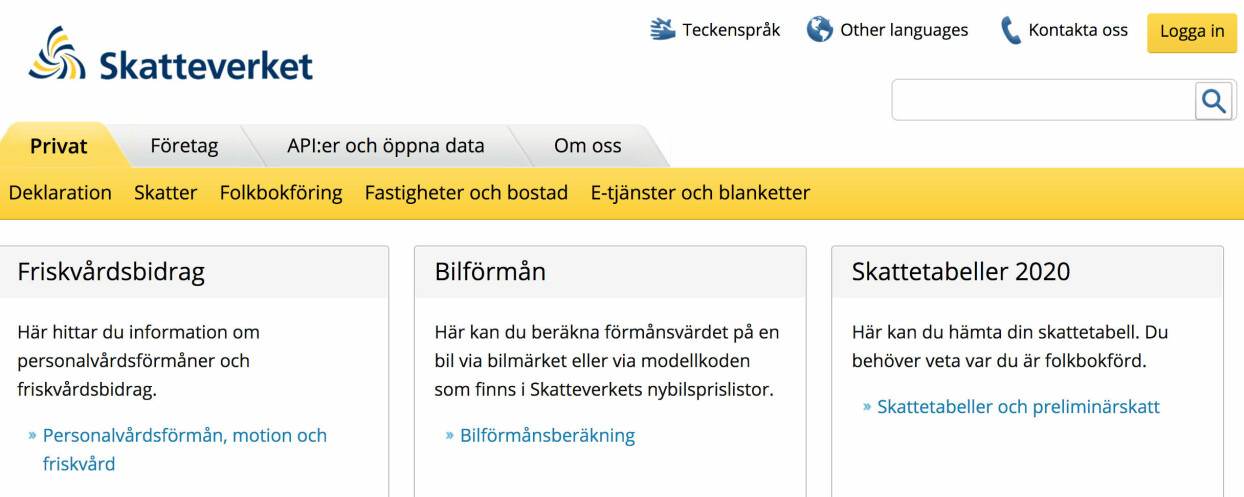Open the API:er och öppna data tab
Image resolution: width=1244 pixels, height=497 pixels.
tap(386, 146)
